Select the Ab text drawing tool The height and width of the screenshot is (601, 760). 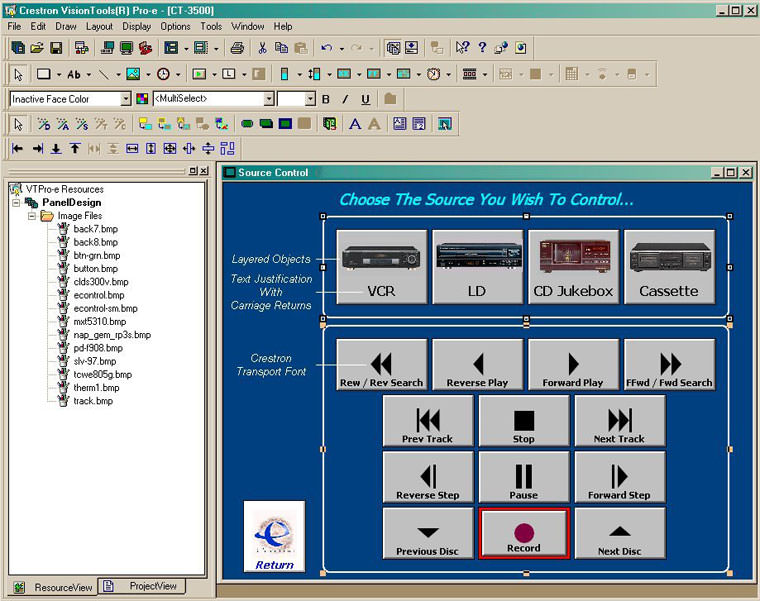coord(74,74)
